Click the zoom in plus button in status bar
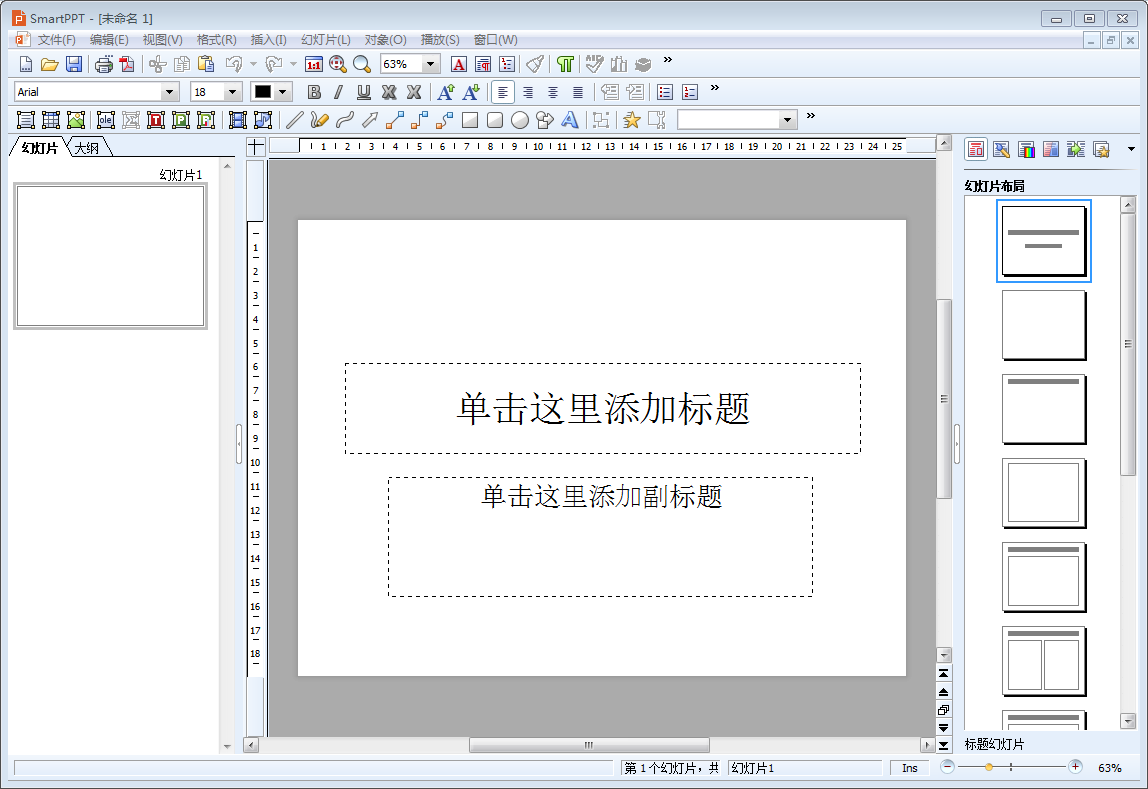This screenshot has height=789, width=1148. point(1075,767)
